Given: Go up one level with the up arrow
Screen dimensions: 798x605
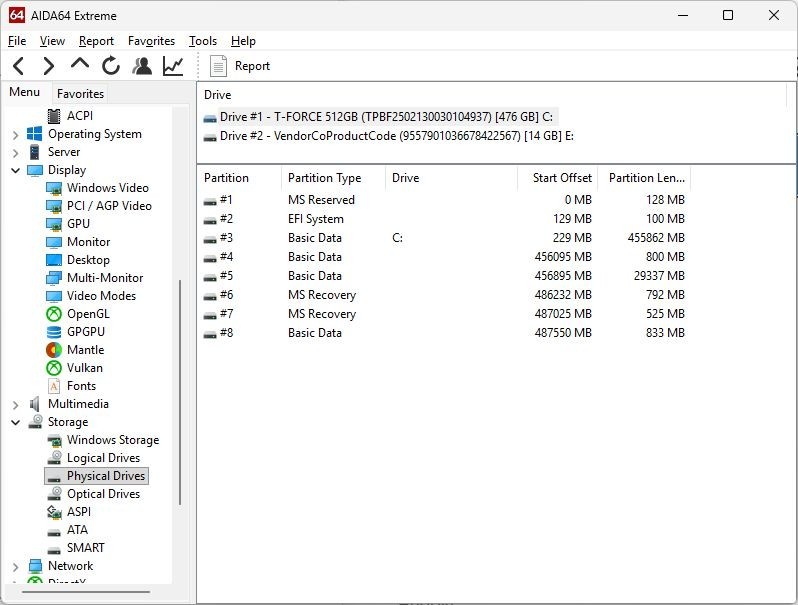Looking at the screenshot, I should (x=80, y=64).
